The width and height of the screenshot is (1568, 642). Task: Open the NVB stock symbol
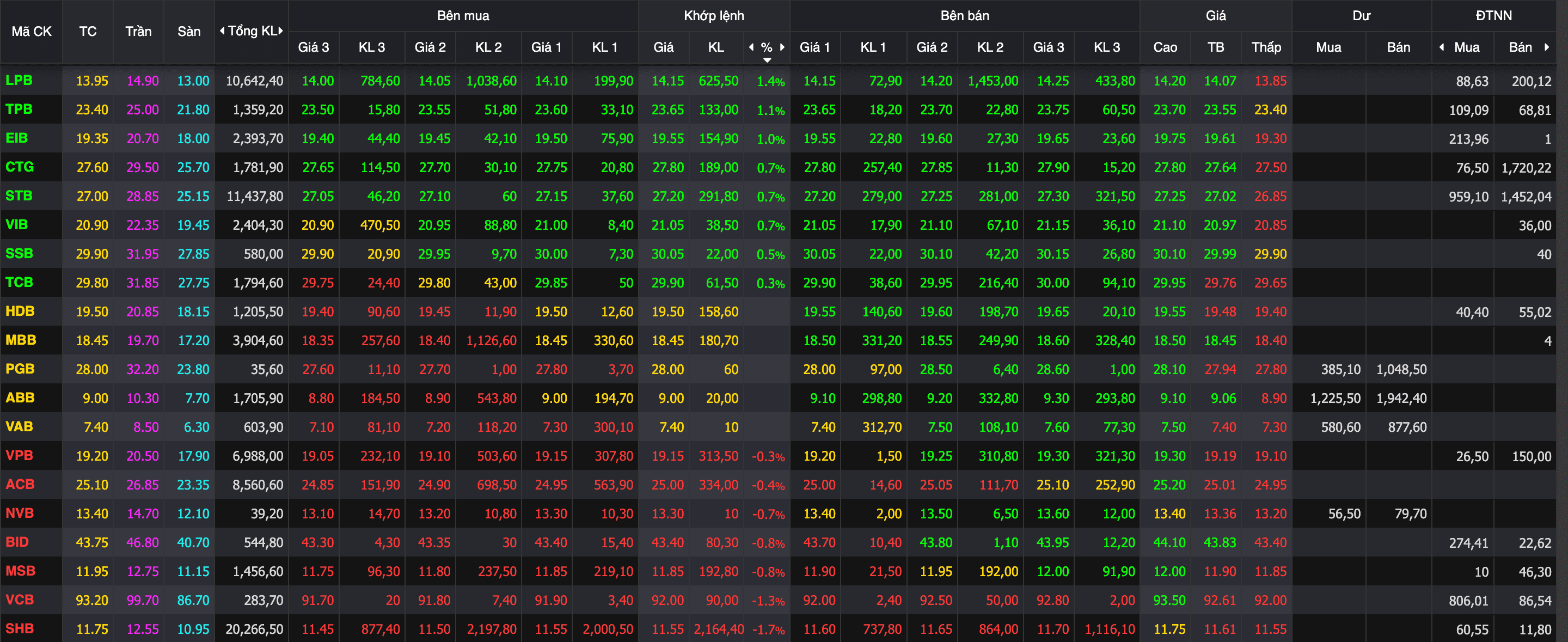20,513
